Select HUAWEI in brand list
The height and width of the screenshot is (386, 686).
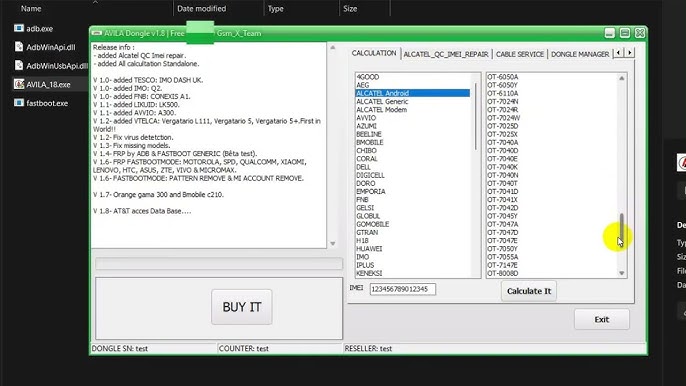click(369, 249)
